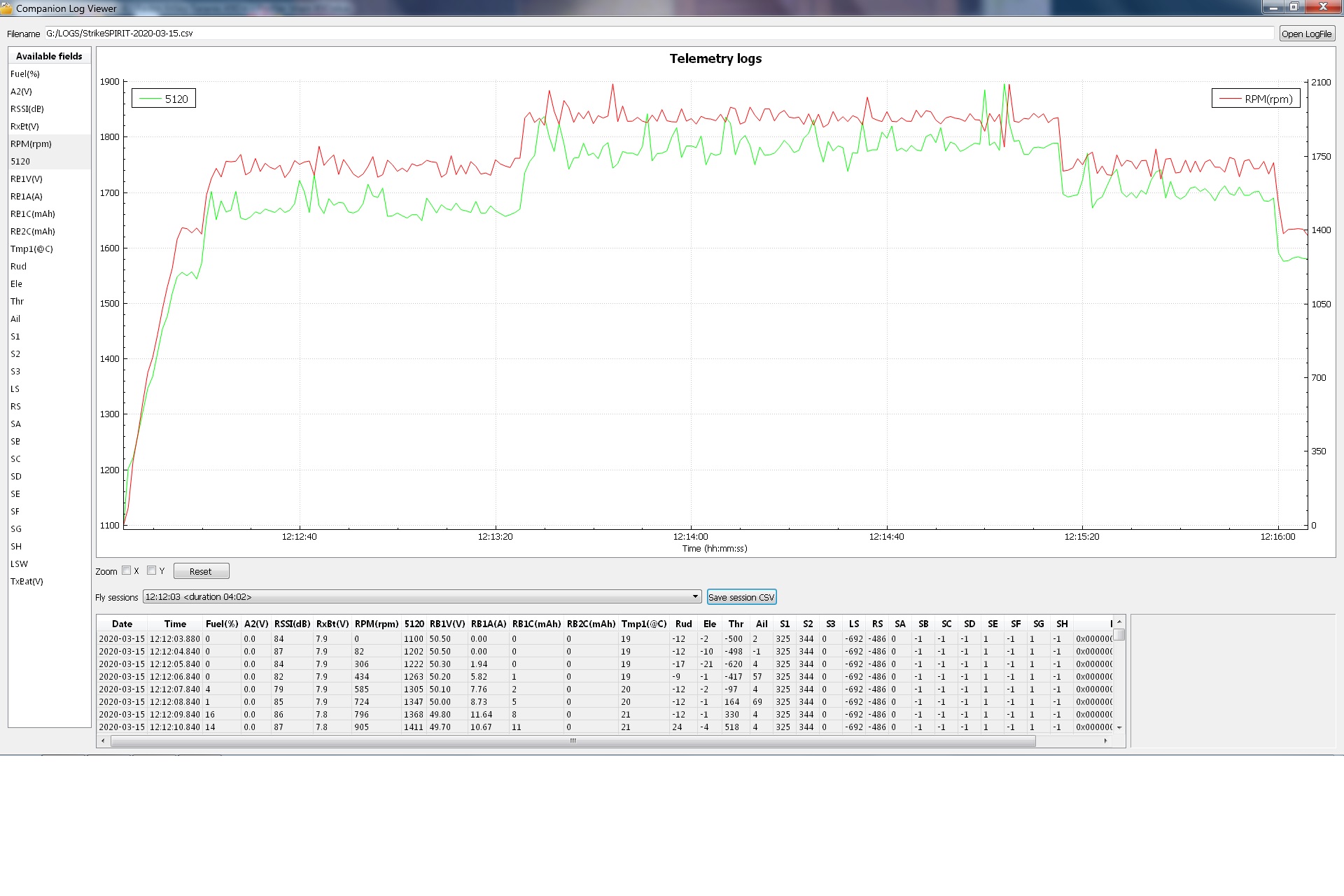Image resolution: width=1344 pixels, height=896 pixels.
Task: Enable the Zoom Y checkbox
Action: pos(152,570)
